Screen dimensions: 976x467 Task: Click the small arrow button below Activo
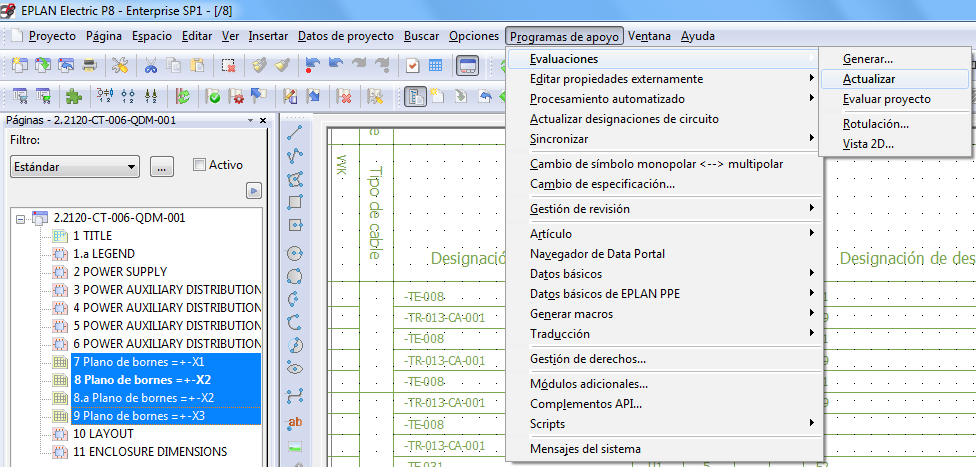[x=254, y=191]
